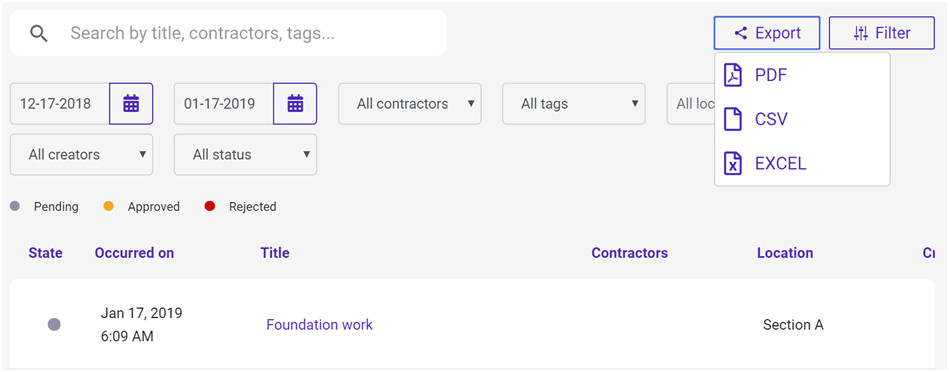The height and width of the screenshot is (372, 949).
Task: Click the orange Approved status dot
Action: (x=109, y=206)
